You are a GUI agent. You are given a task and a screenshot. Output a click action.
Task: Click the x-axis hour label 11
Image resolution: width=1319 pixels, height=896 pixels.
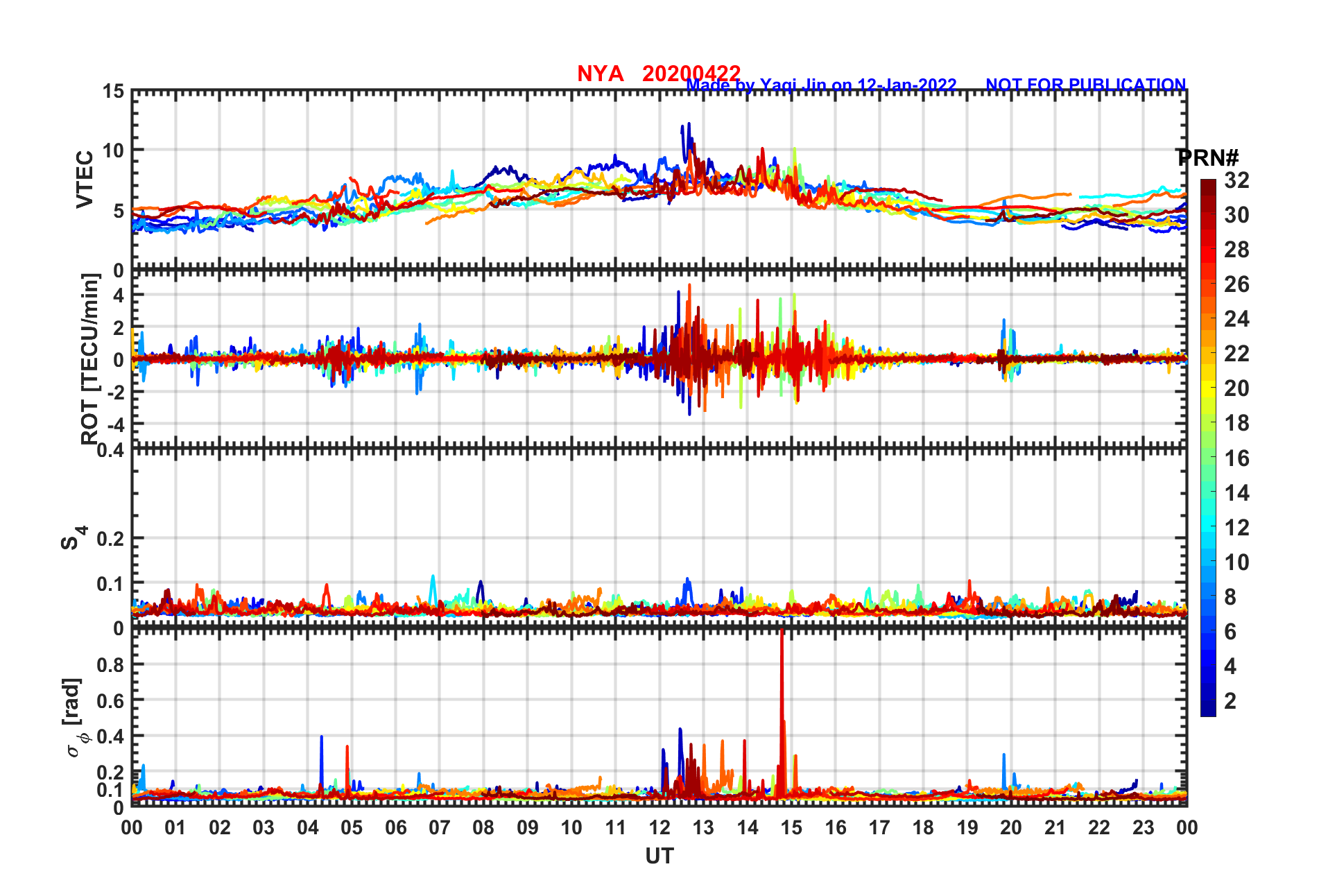[x=616, y=827]
